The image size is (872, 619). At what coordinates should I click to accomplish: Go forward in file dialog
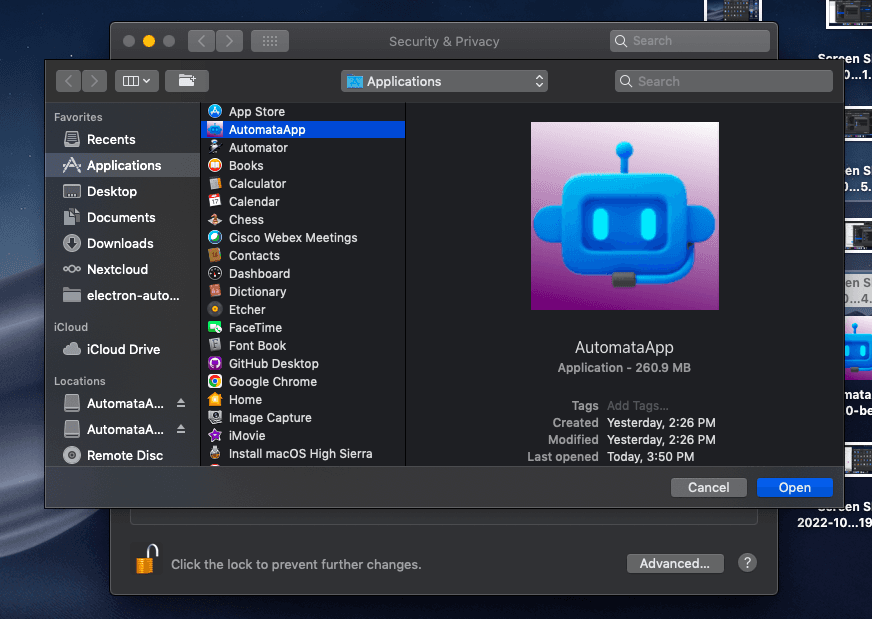point(95,81)
